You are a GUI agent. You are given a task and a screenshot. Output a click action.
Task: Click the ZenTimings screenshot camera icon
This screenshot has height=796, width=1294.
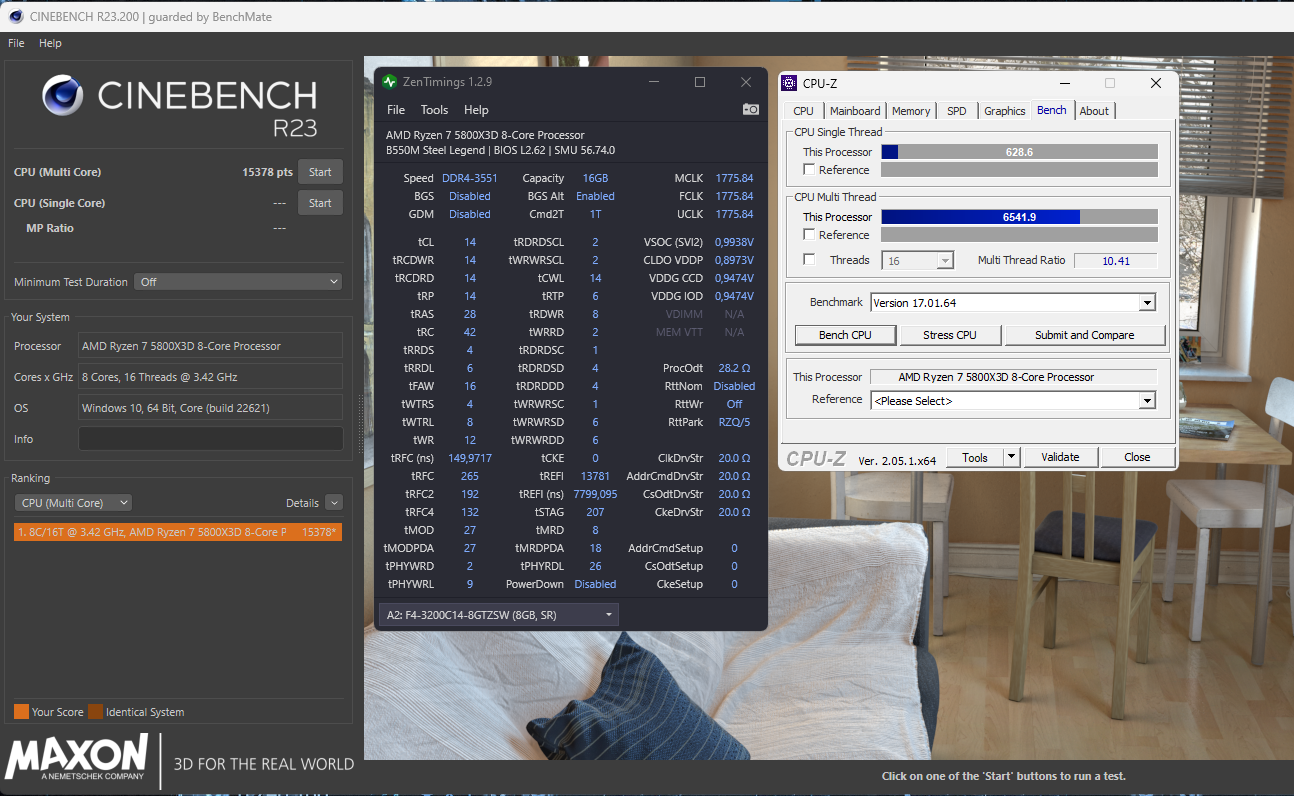[751, 110]
